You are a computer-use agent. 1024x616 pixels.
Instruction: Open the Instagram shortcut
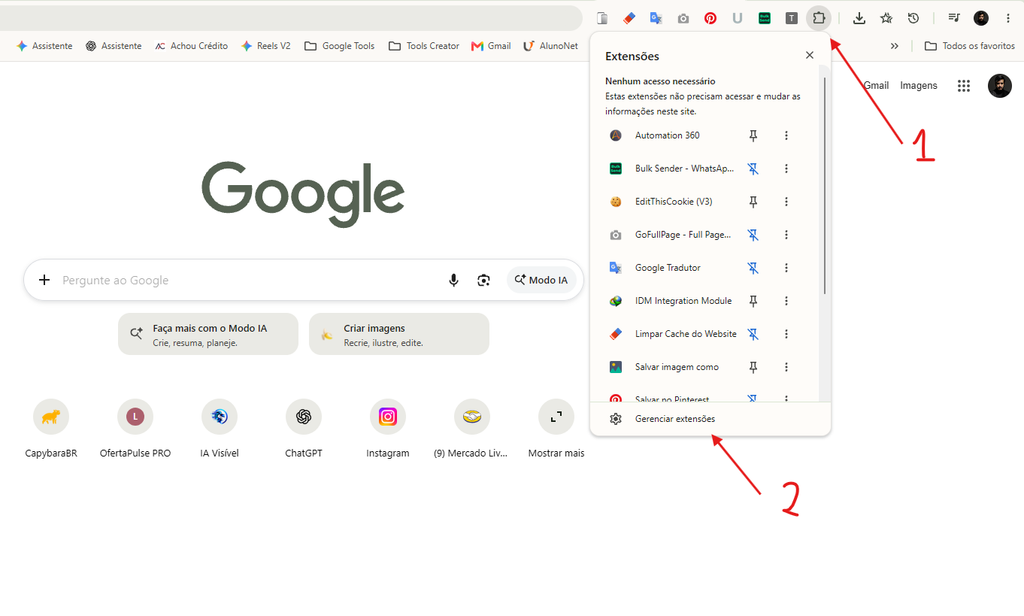(x=388, y=429)
